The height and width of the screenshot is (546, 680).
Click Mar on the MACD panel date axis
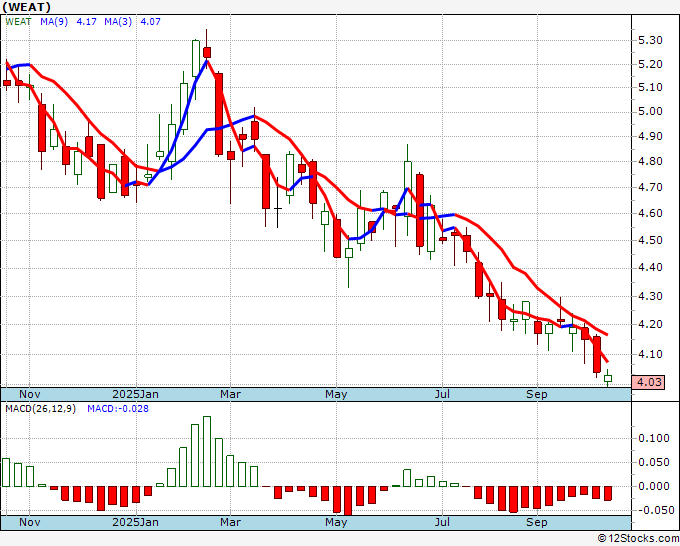pyautogui.click(x=230, y=522)
